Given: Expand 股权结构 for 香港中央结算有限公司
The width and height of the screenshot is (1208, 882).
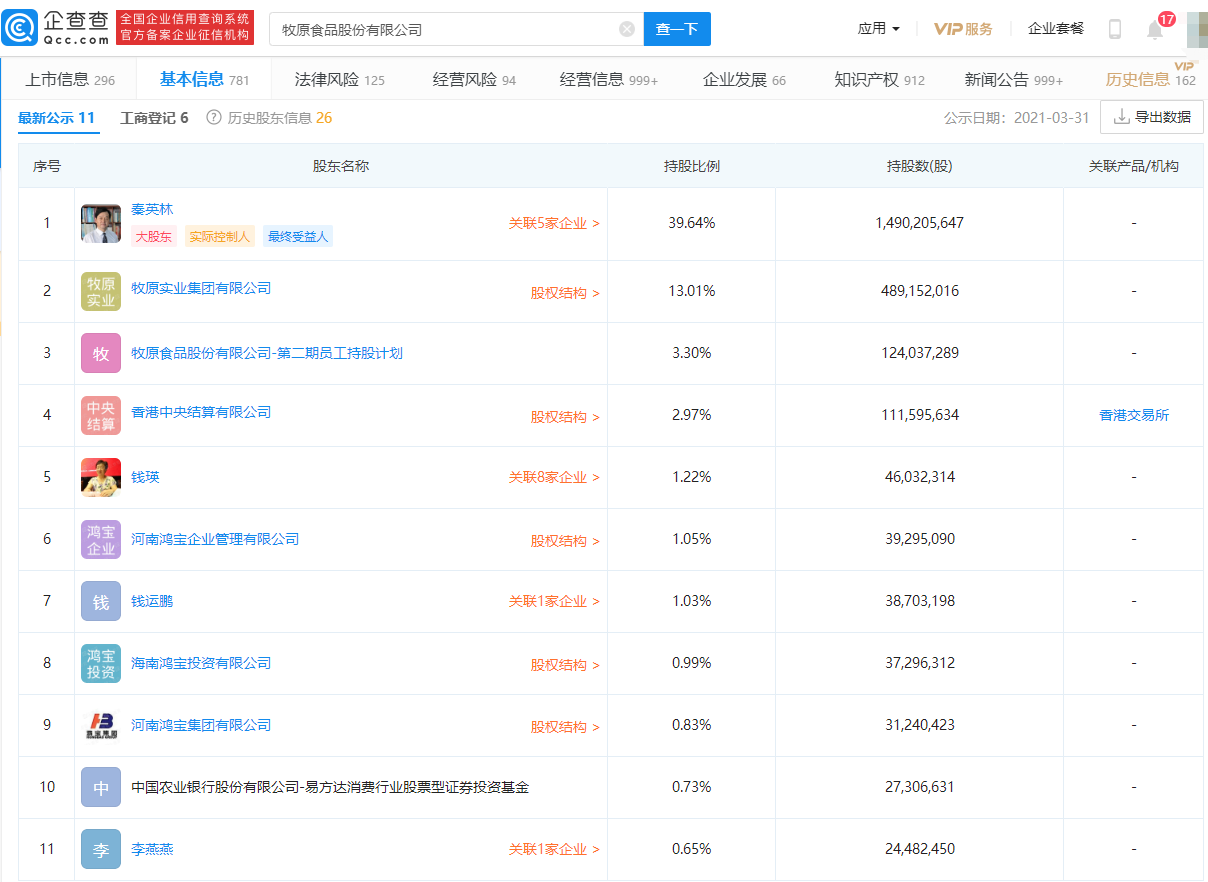Looking at the screenshot, I should pos(565,417).
